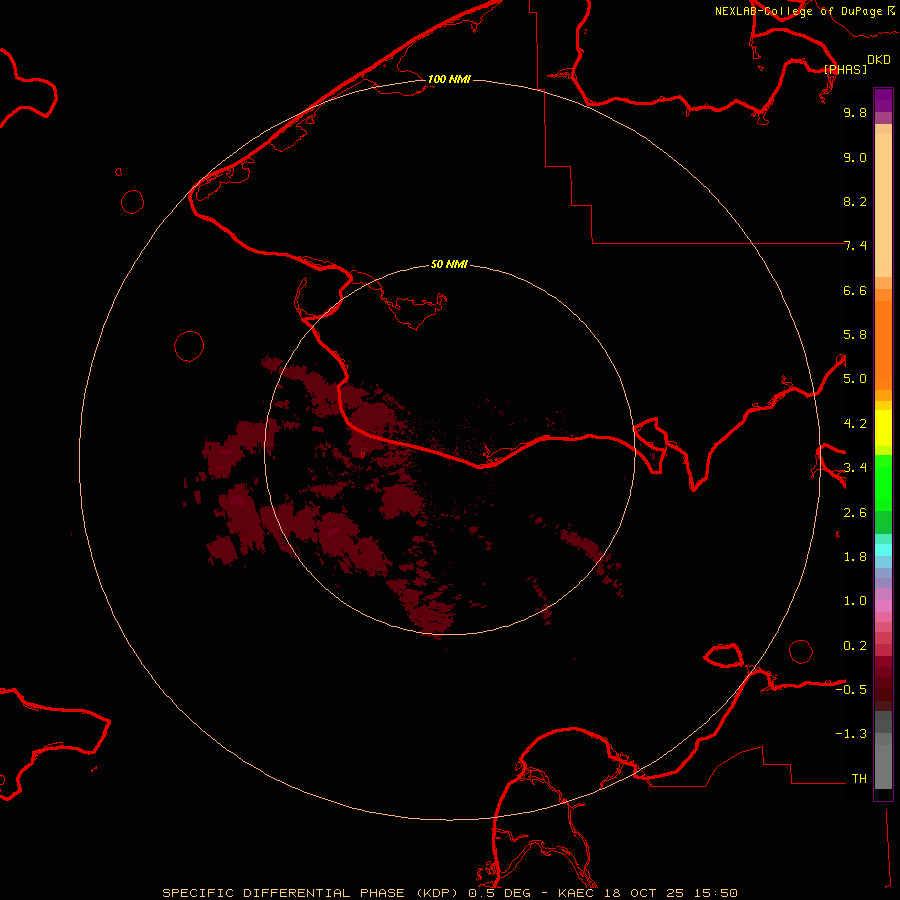This screenshot has width=900, height=900.
Task: Click the TH threshold label on legend
Action: pyautogui.click(x=858, y=778)
